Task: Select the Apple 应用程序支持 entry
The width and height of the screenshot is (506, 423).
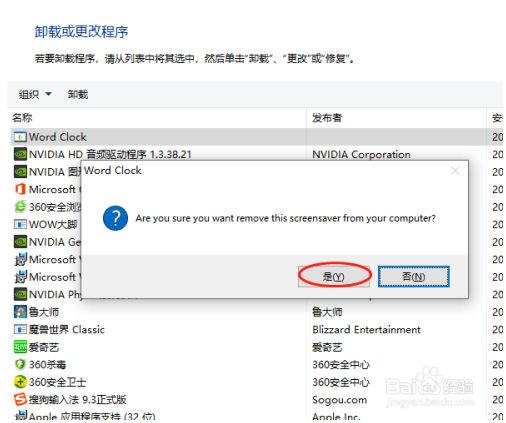Action: [84, 416]
